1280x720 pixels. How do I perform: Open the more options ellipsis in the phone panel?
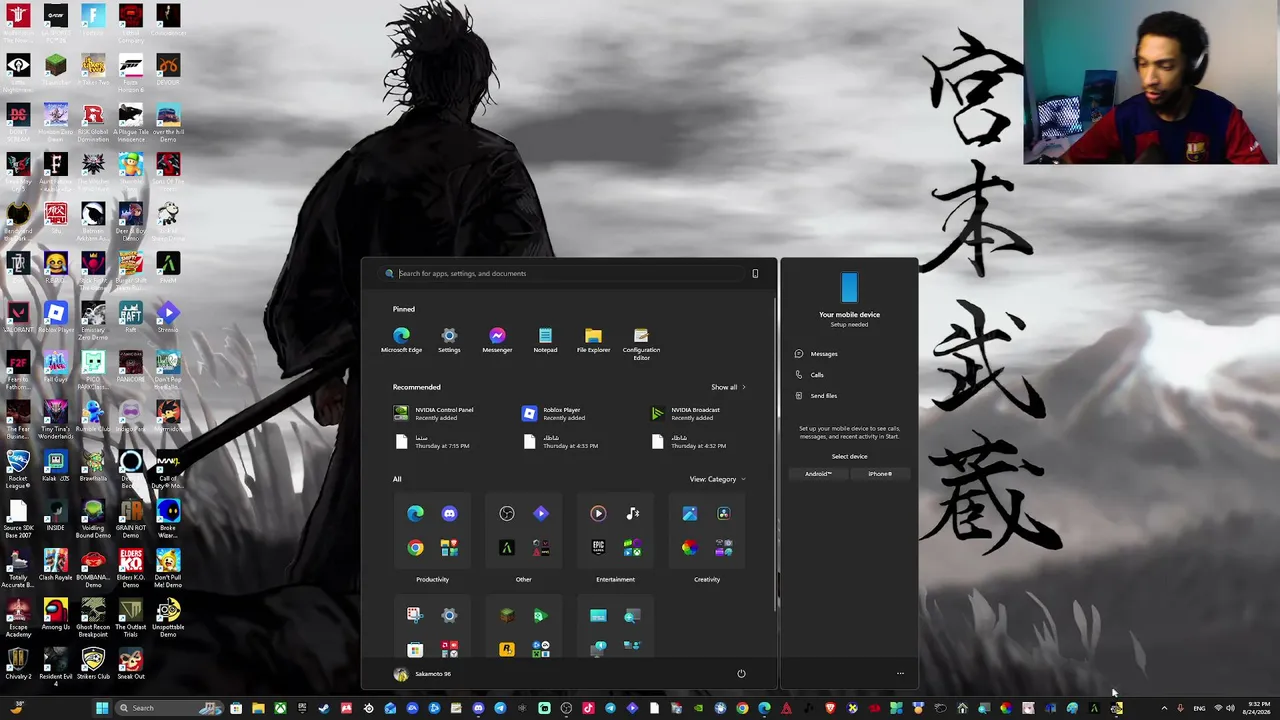pos(900,674)
